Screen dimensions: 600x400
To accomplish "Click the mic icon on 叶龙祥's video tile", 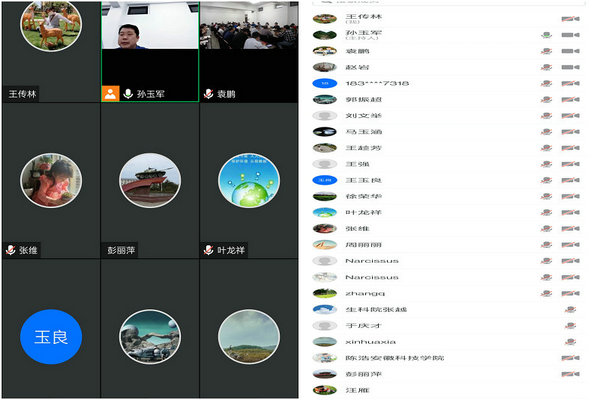I will (209, 250).
